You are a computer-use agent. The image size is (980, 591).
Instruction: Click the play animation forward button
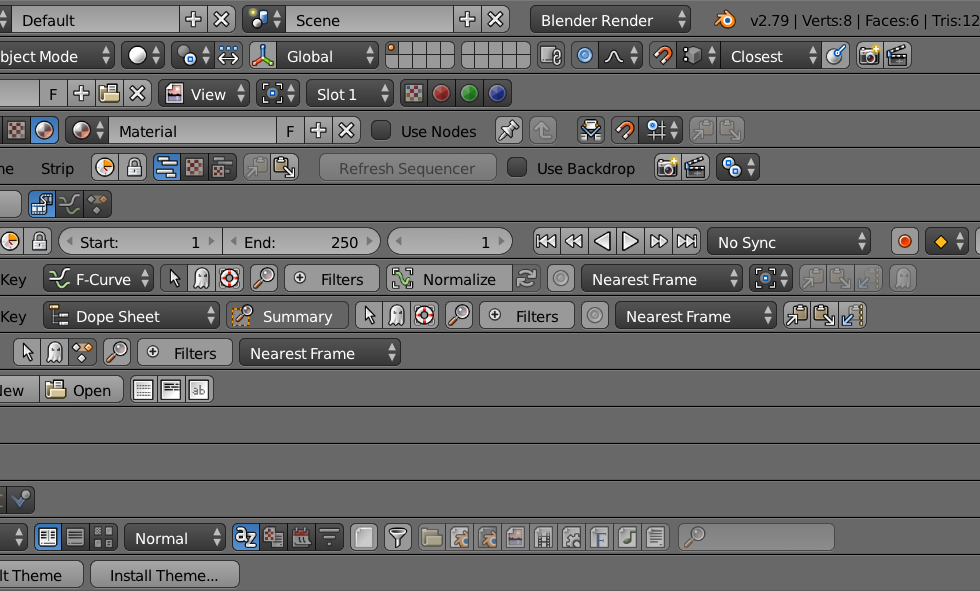point(630,242)
